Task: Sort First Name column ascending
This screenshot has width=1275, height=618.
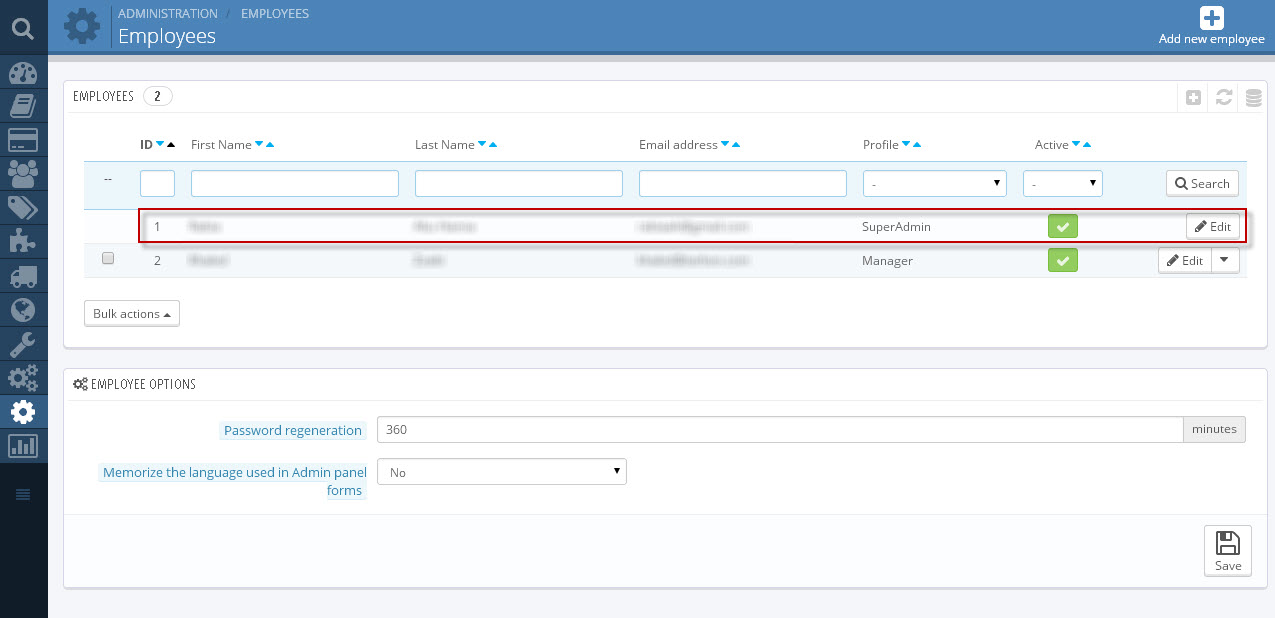Action: click(x=270, y=145)
